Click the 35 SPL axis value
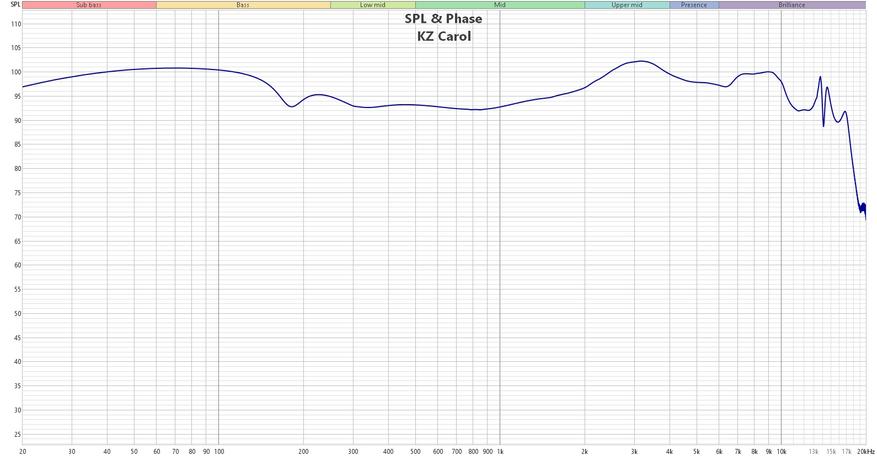 pos(17,386)
